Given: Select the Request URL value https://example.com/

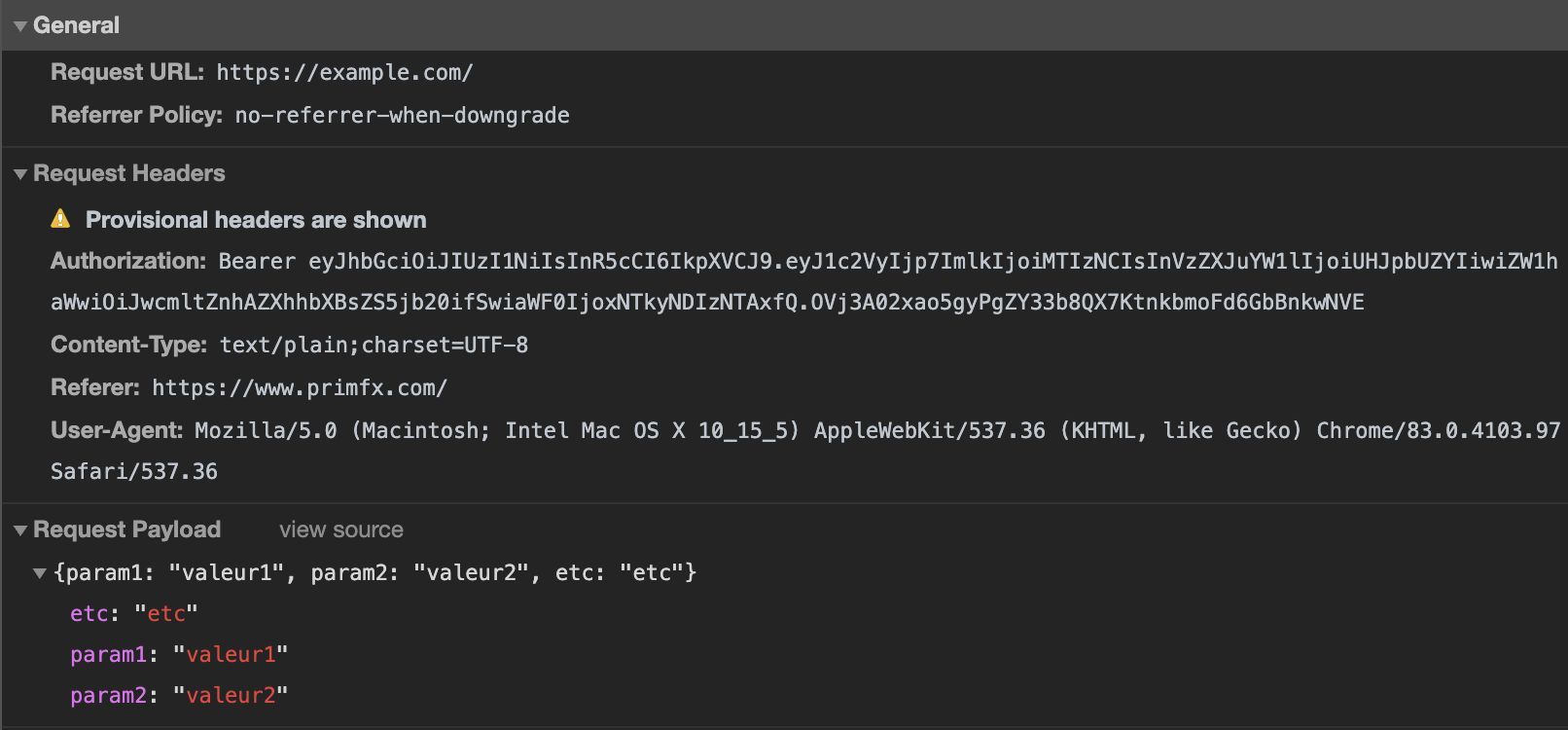Looking at the screenshot, I should pos(344,73).
